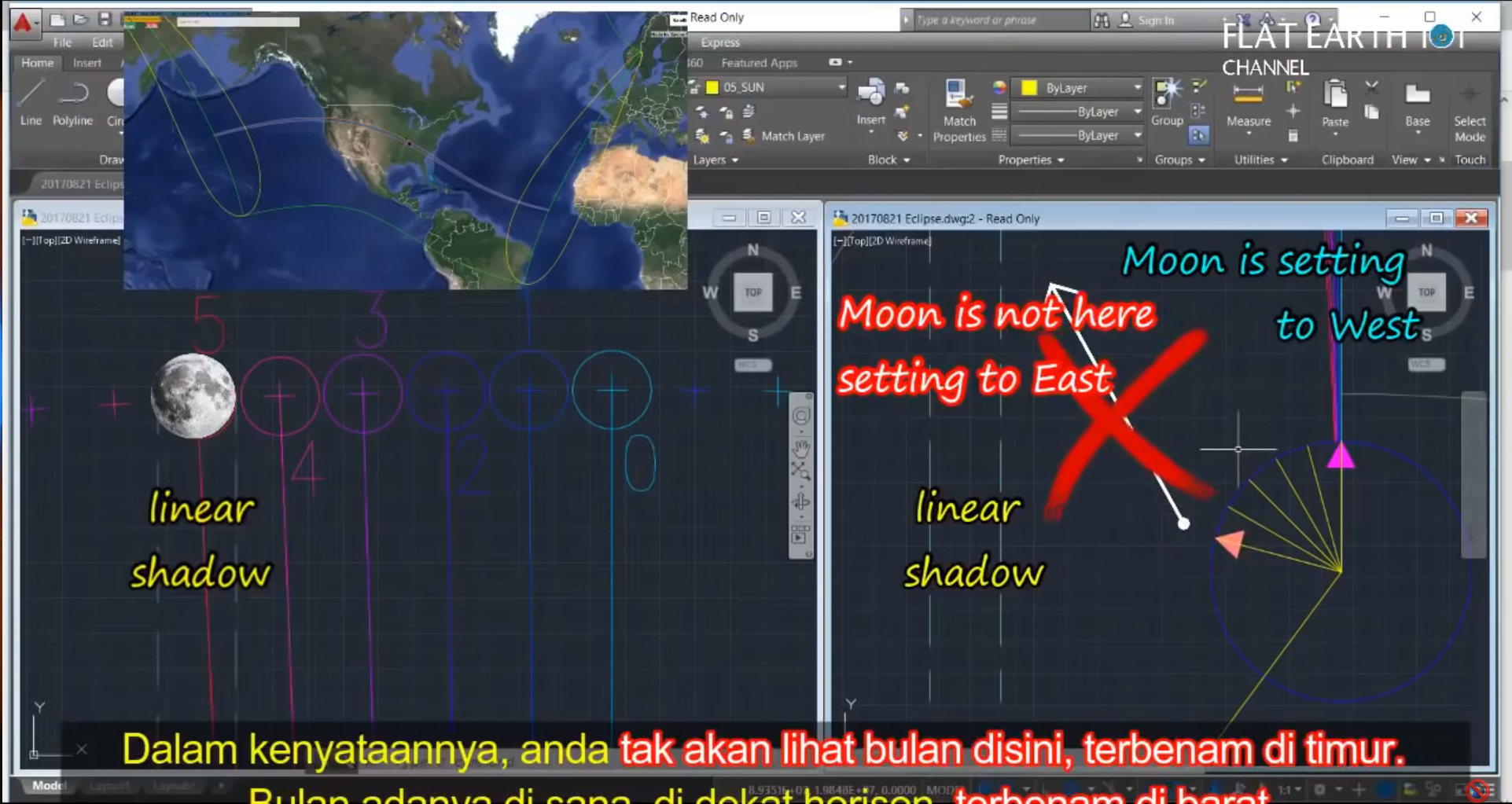The width and height of the screenshot is (1512, 804).
Task: Open the Featured Apps tab
Action: [x=759, y=63]
